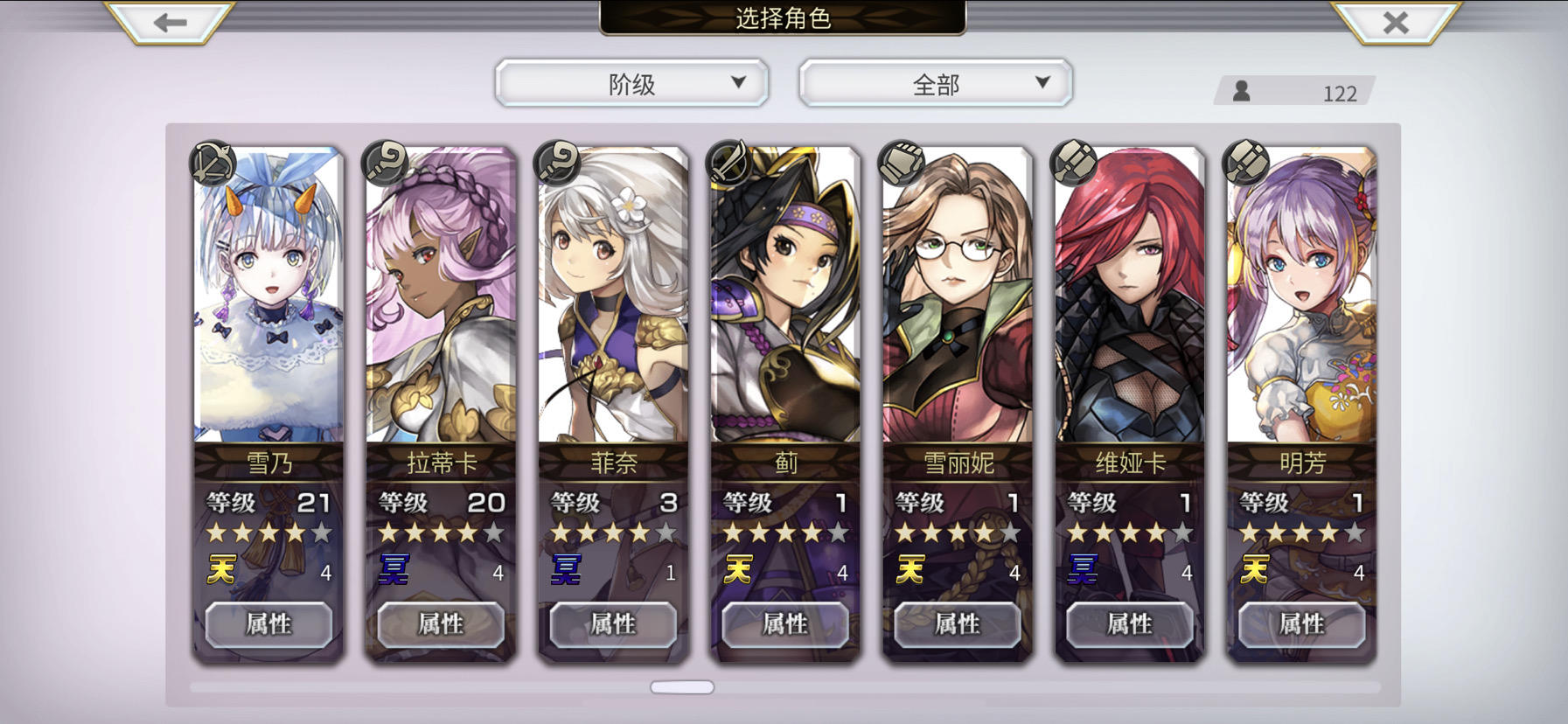Click the star rating of 蓟
Viewport: 1568px width, 724px height.
click(785, 532)
